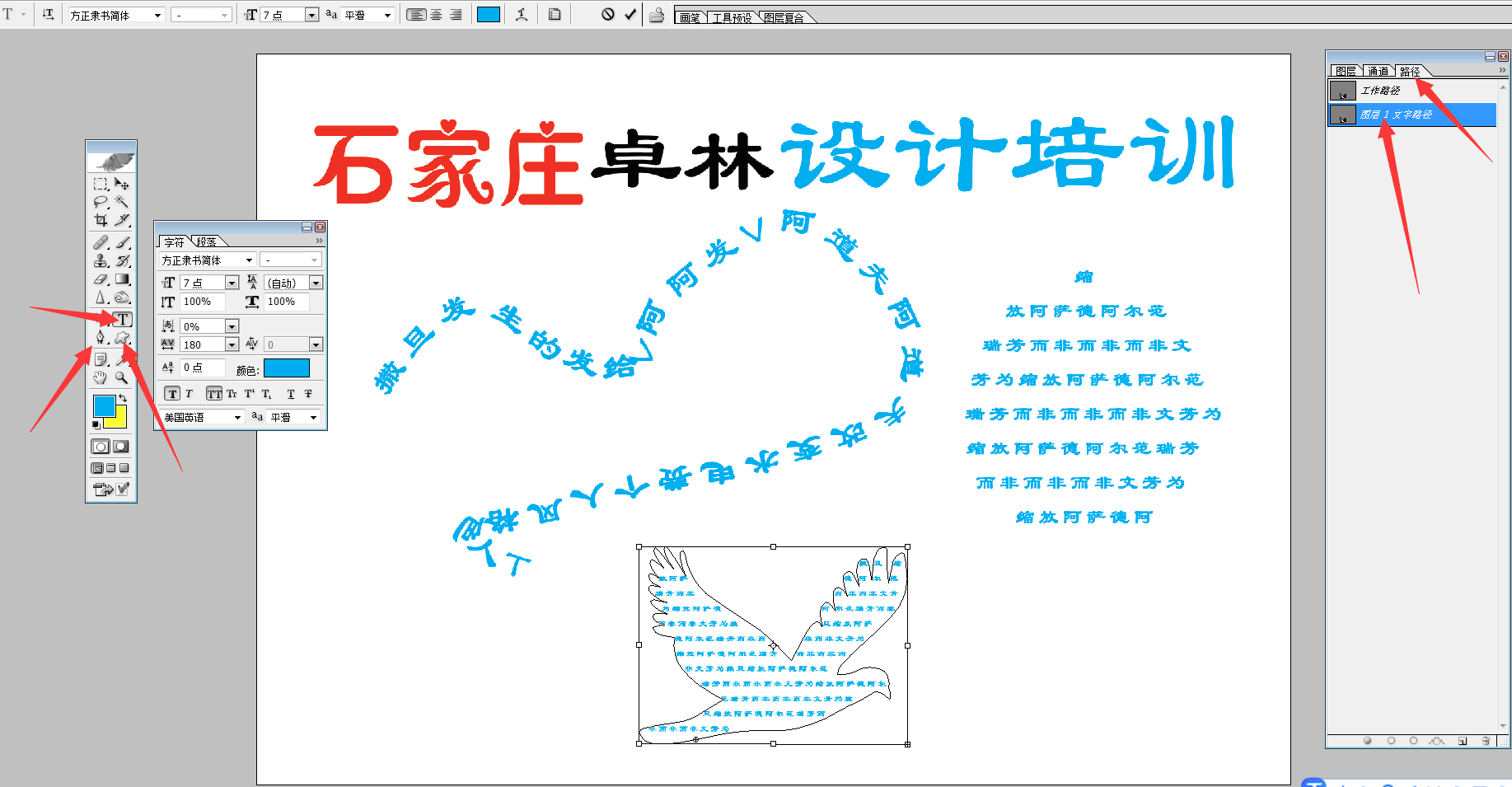Select the Dodge/Sponge tool
Image resolution: width=1512 pixels, height=787 pixels.
[122, 297]
